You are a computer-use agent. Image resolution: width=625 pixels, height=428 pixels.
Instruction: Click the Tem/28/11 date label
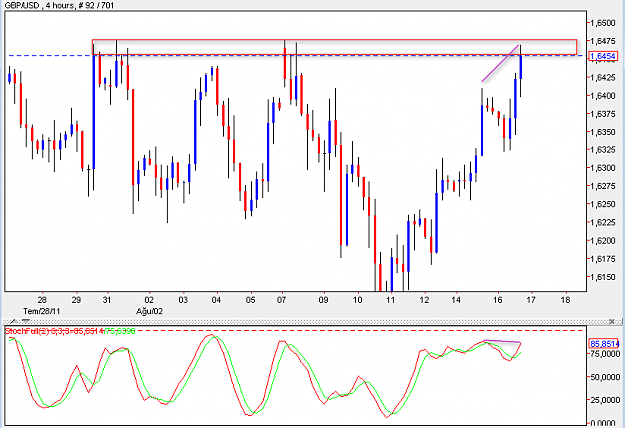click(41, 311)
